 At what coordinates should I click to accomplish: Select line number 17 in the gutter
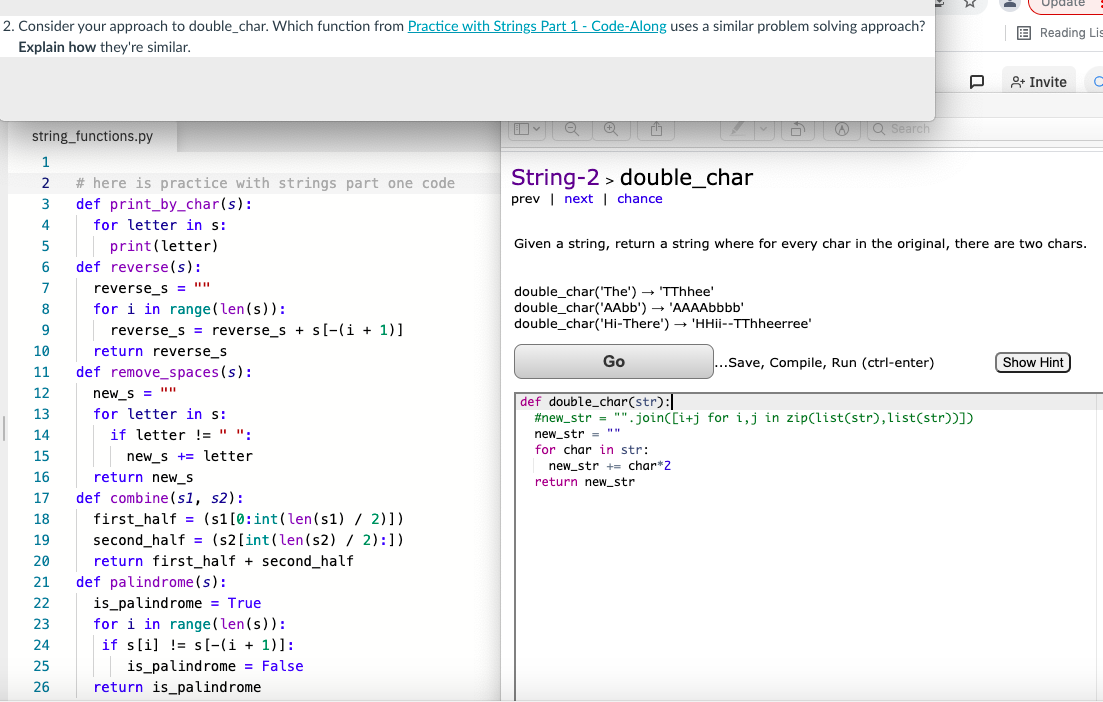42,498
